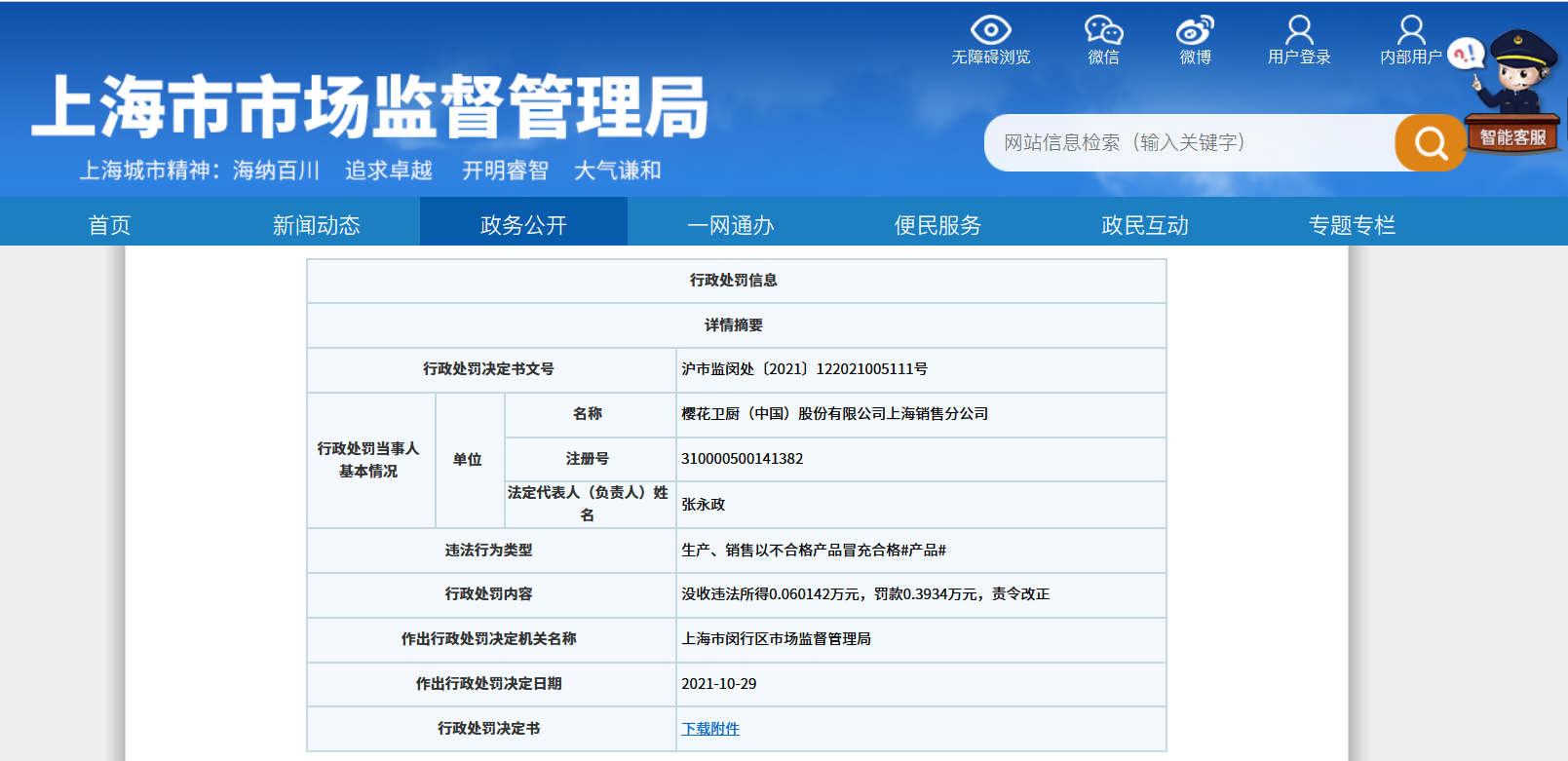Open the 新闻动态 nav tab
Image resolution: width=1568 pixels, height=761 pixels.
pyautogui.click(x=316, y=225)
